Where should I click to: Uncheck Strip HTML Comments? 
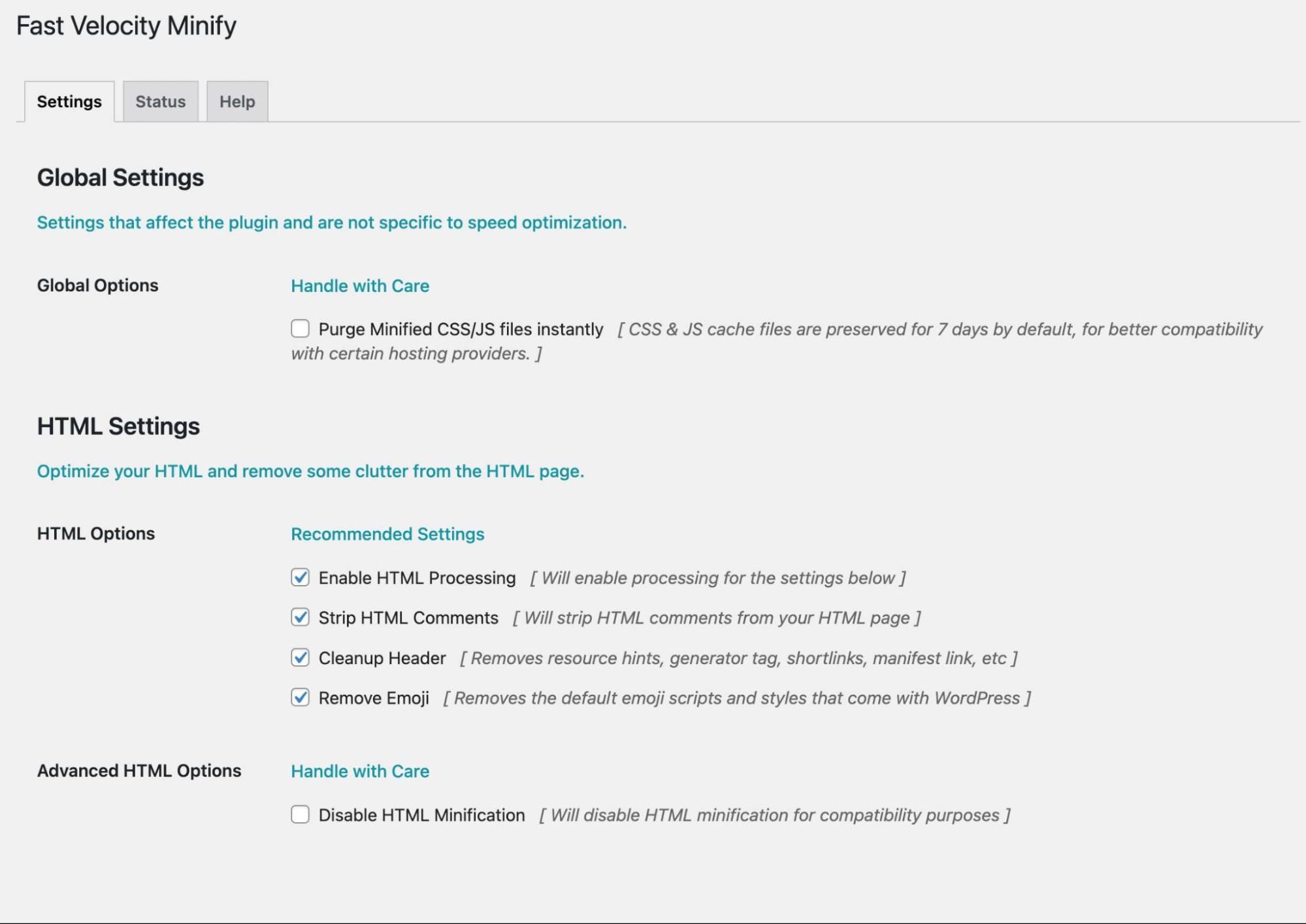[300, 617]
